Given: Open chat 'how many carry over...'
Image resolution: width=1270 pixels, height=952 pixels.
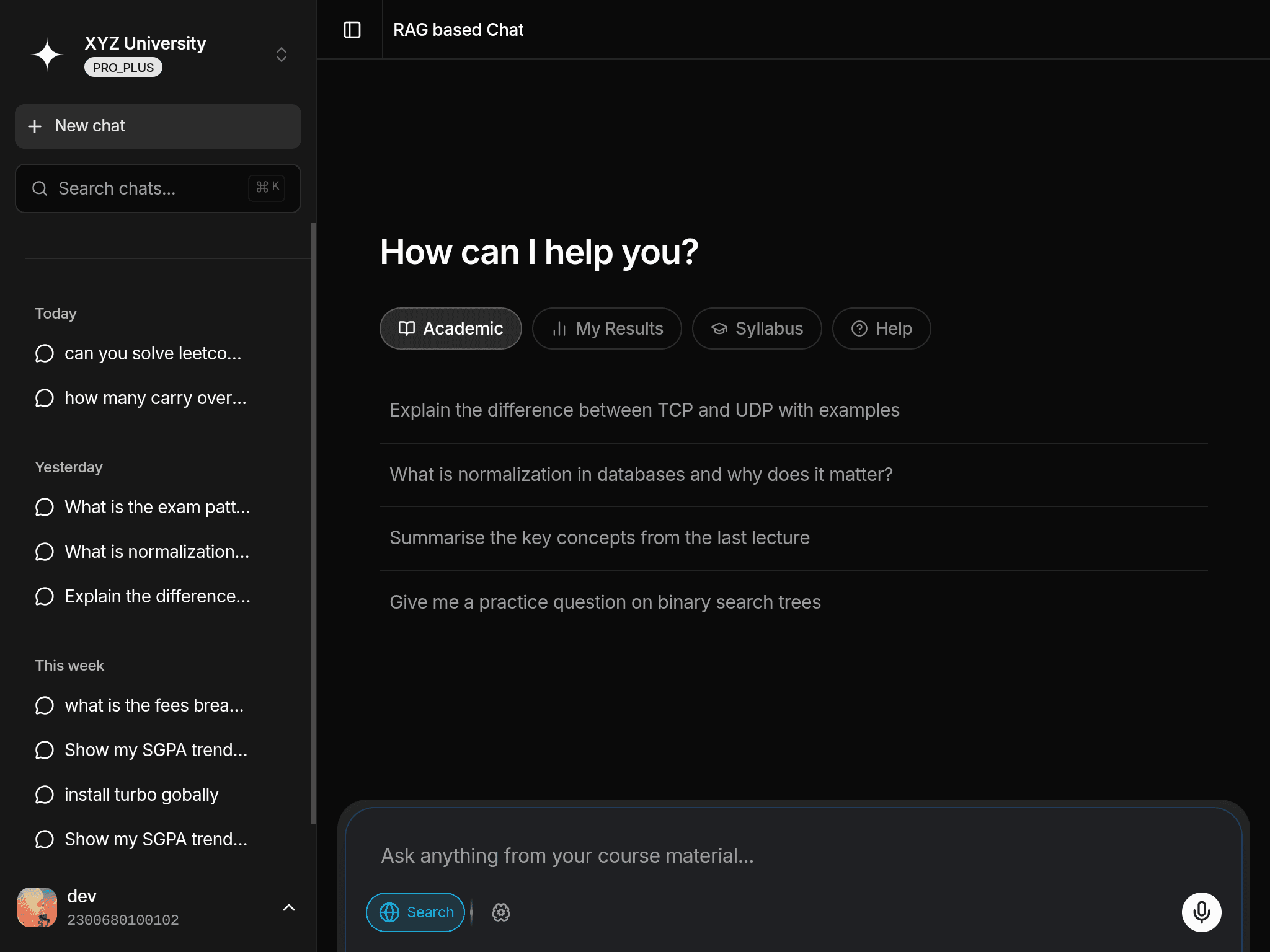Looking at the screenshot, I should [155, 398].
